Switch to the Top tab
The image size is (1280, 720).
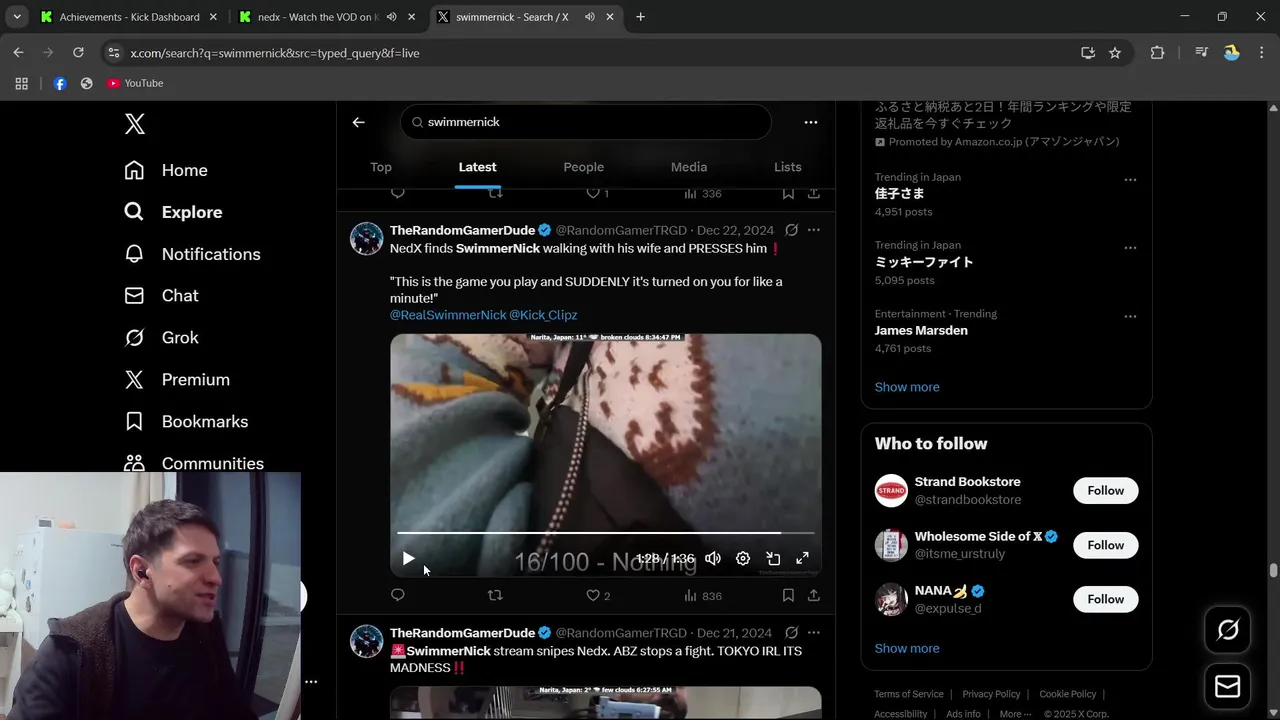(381, 167)
